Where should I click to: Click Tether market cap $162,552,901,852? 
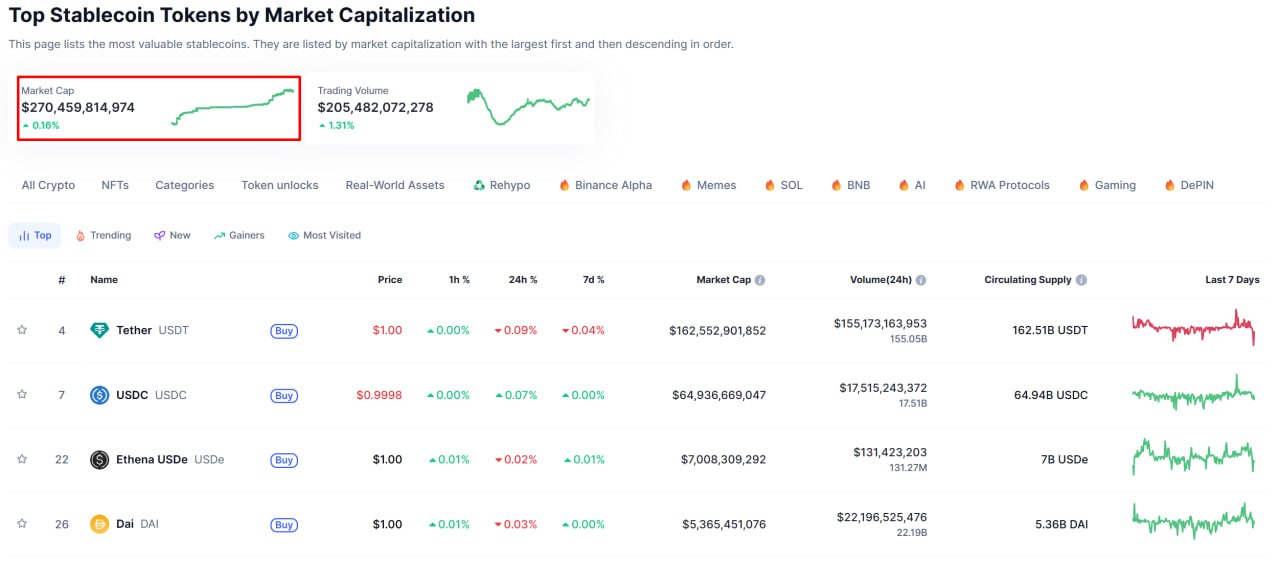pyautogui.click(x=718, y=330)
